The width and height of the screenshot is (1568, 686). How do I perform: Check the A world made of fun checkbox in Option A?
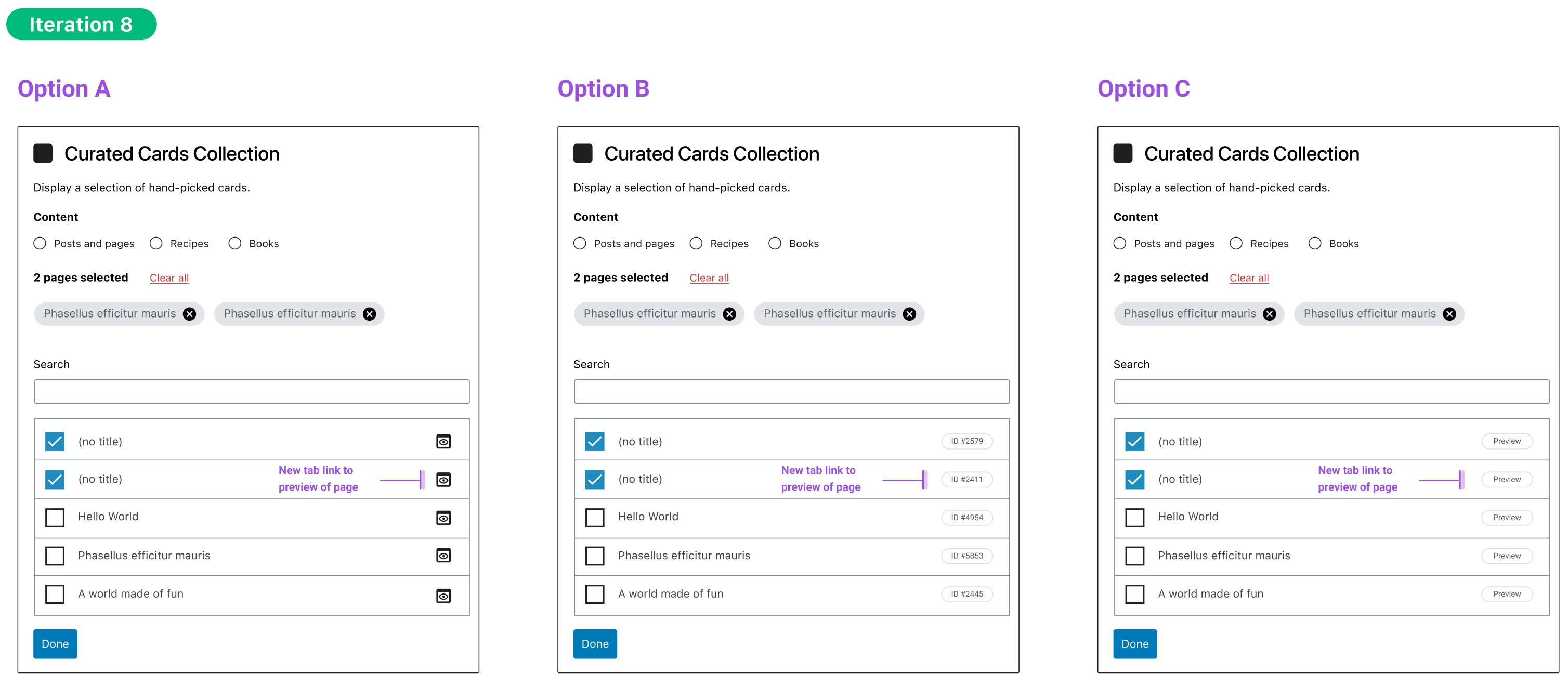pyautogui.click(x=55, y=595)
